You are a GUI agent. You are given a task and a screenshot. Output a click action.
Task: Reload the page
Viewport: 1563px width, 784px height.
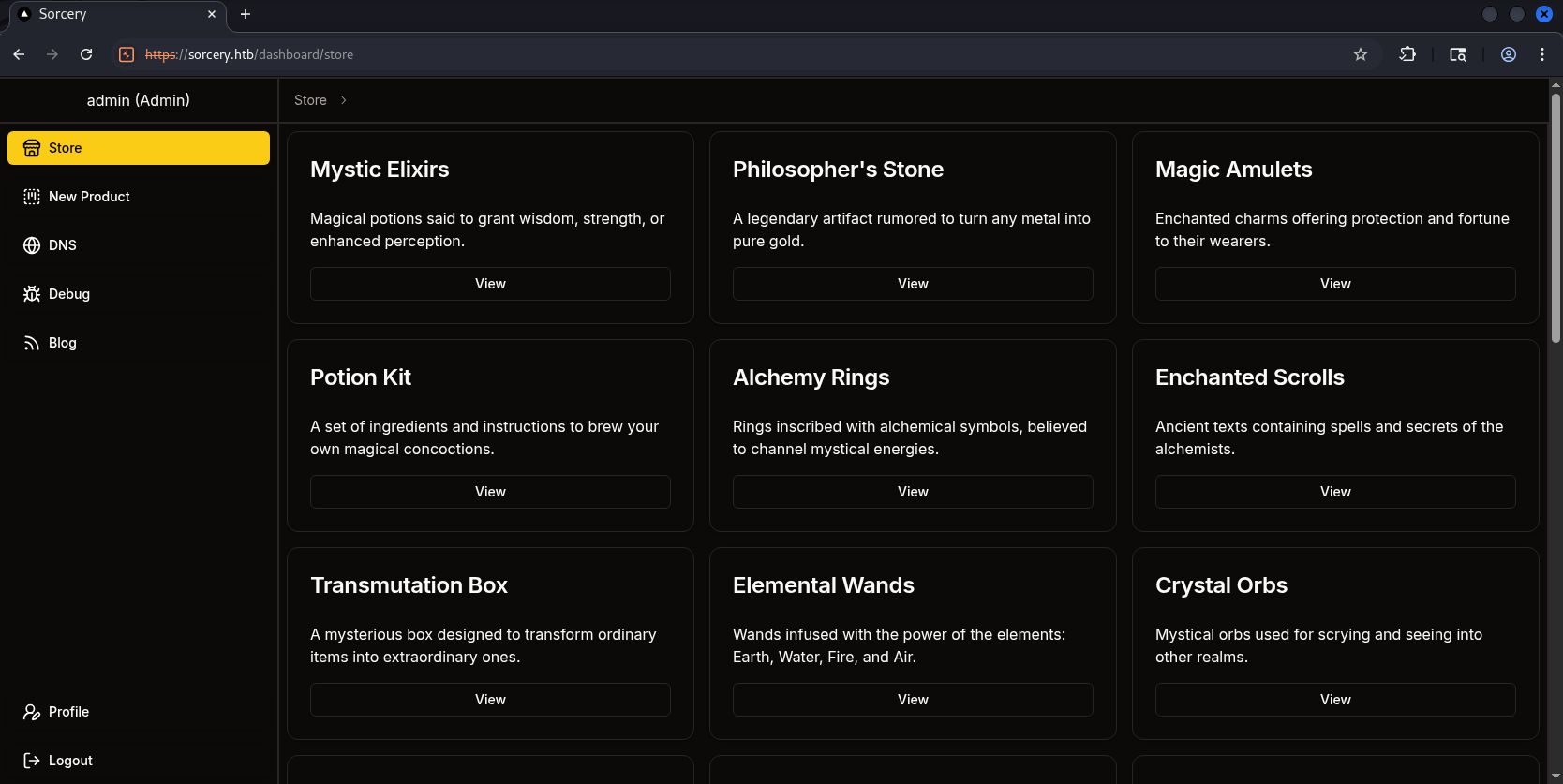(86, 54)
